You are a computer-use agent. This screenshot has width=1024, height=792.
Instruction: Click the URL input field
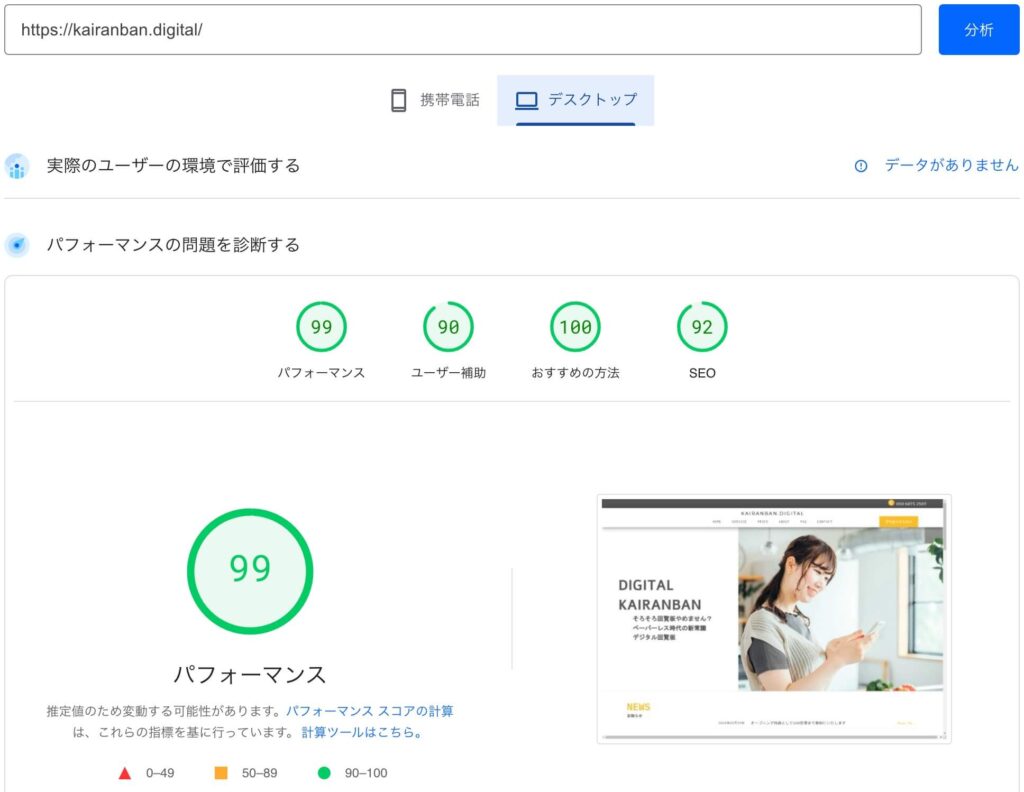[x=462, y=30]
